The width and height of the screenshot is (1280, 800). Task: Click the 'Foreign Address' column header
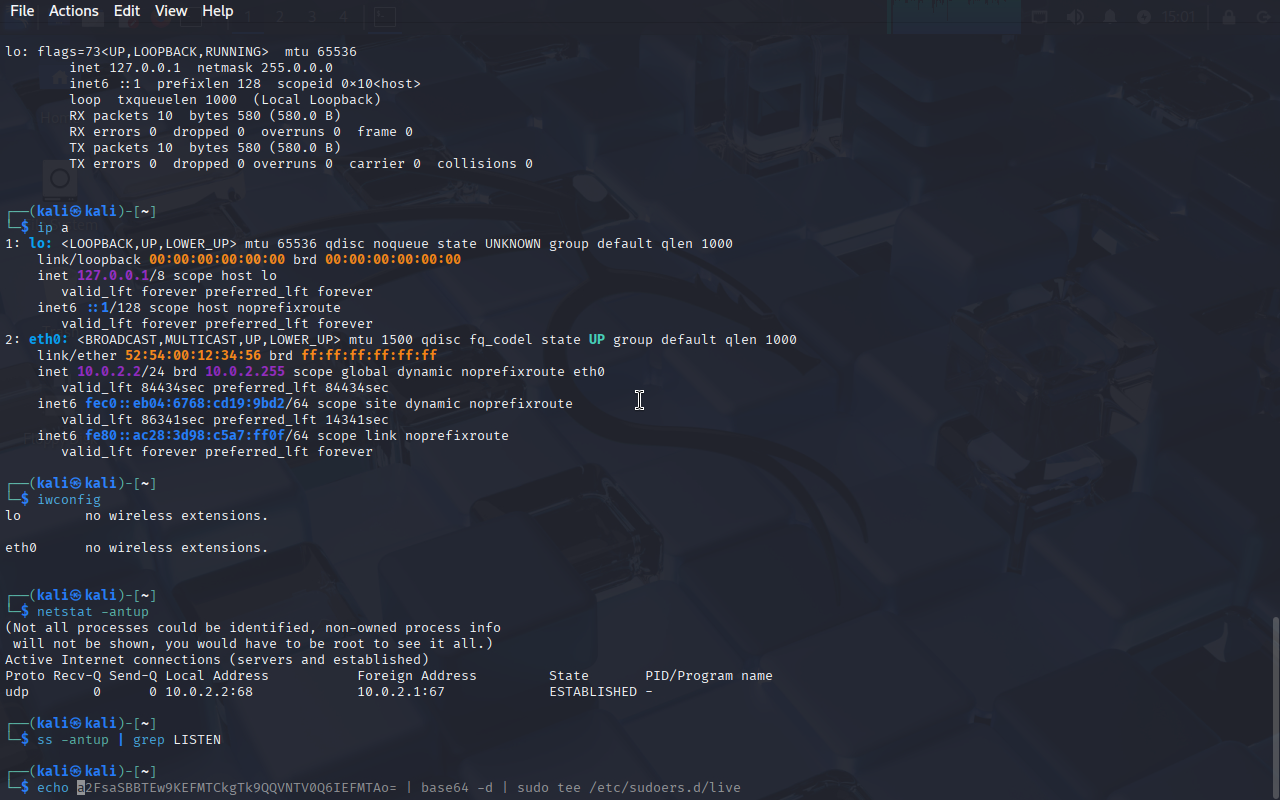click(417, 676)
